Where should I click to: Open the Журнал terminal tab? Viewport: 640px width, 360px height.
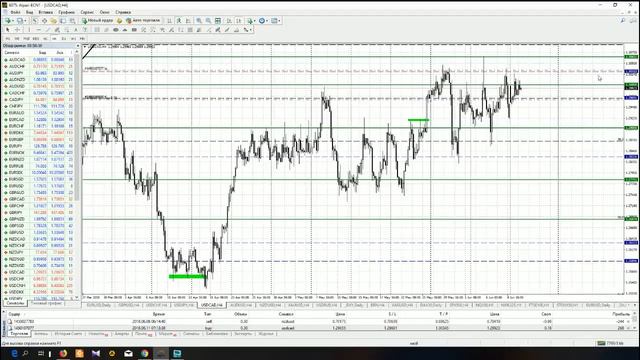pyautogui.click(x=266, y=334)
